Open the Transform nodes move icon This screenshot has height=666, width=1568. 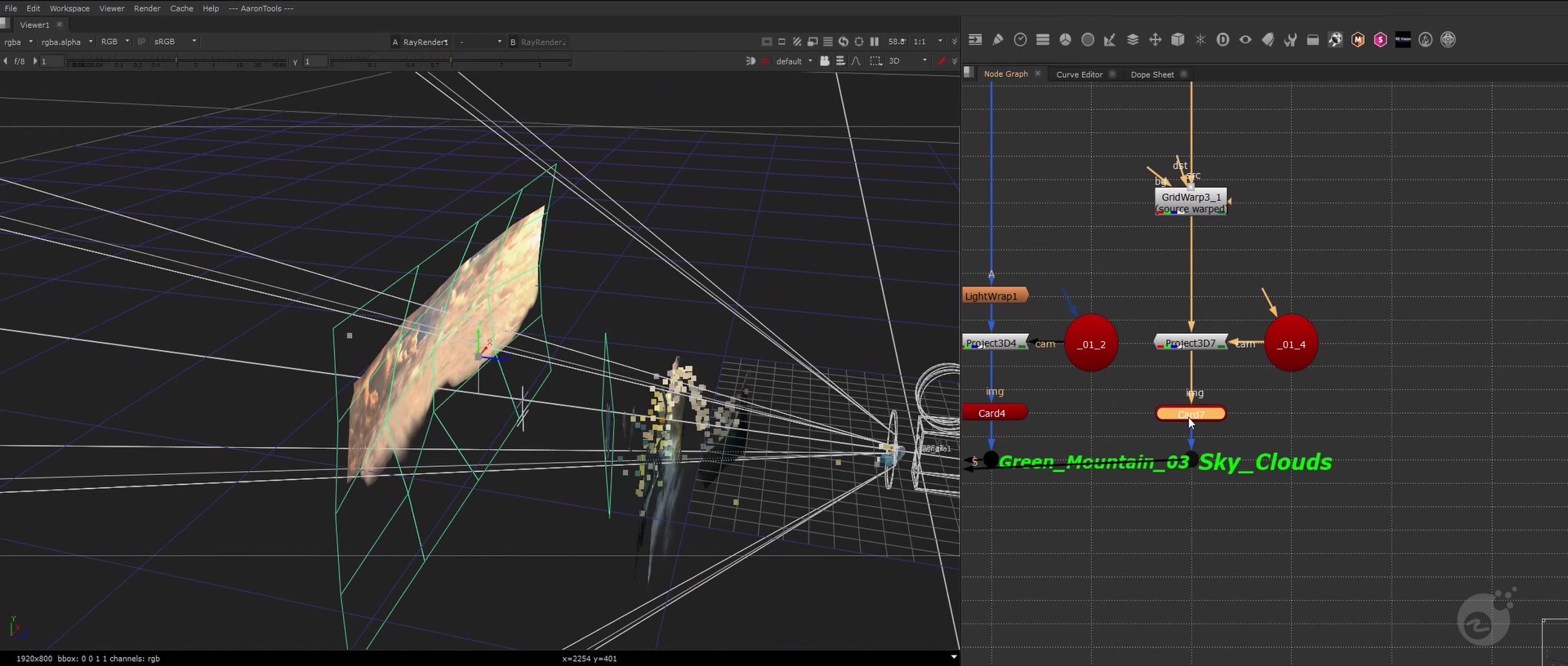[x=1155, y=40]
